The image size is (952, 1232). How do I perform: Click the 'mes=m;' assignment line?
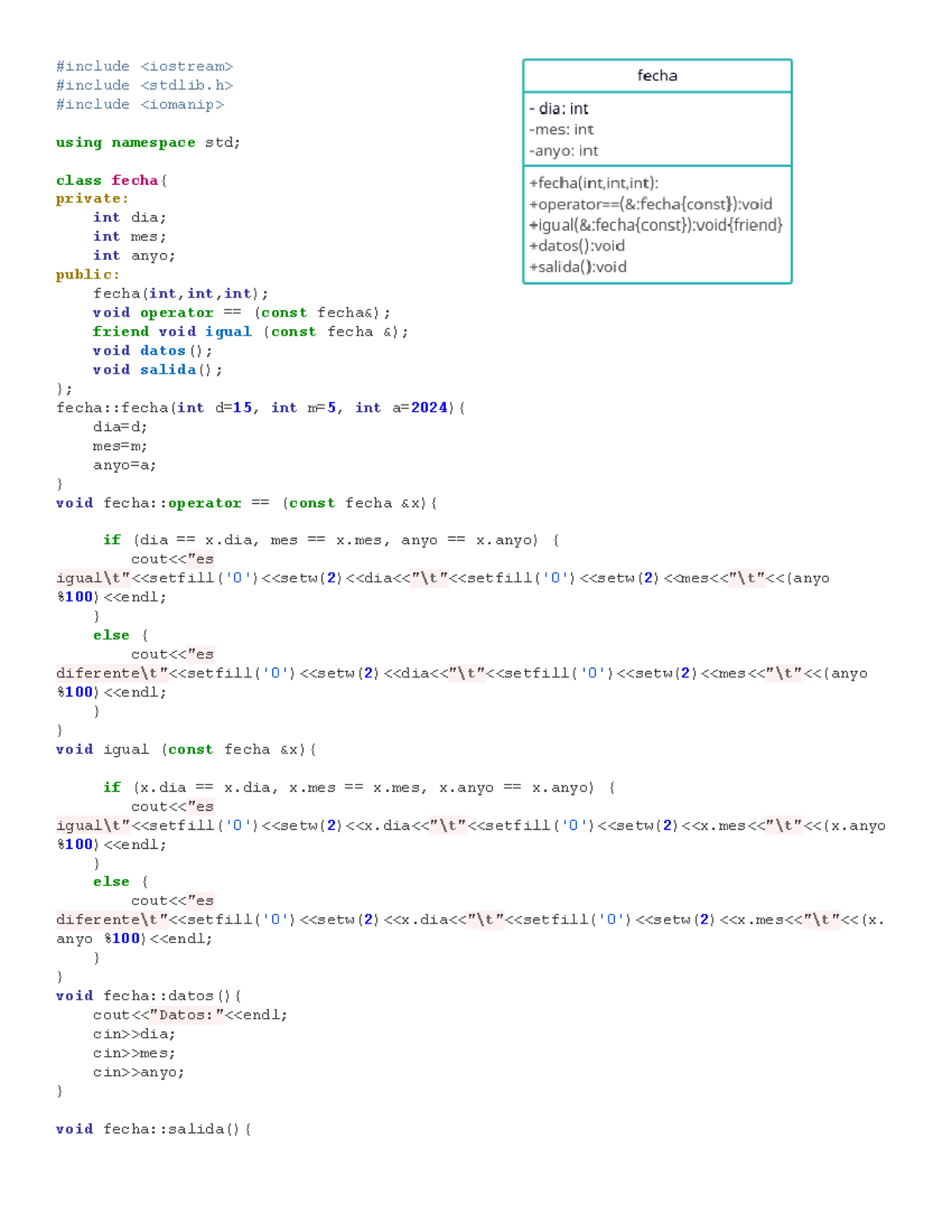point(121,447)
